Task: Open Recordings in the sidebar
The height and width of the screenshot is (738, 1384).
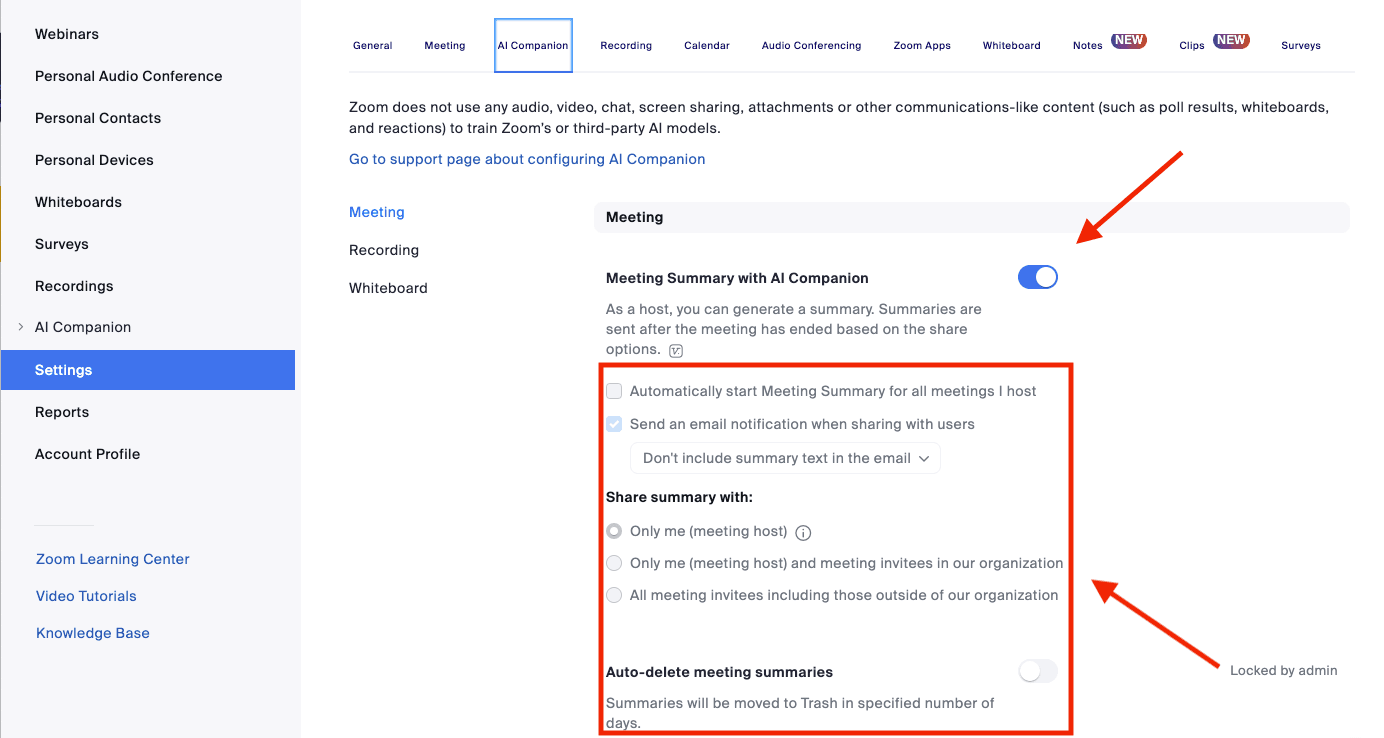Action: (74, 286)
